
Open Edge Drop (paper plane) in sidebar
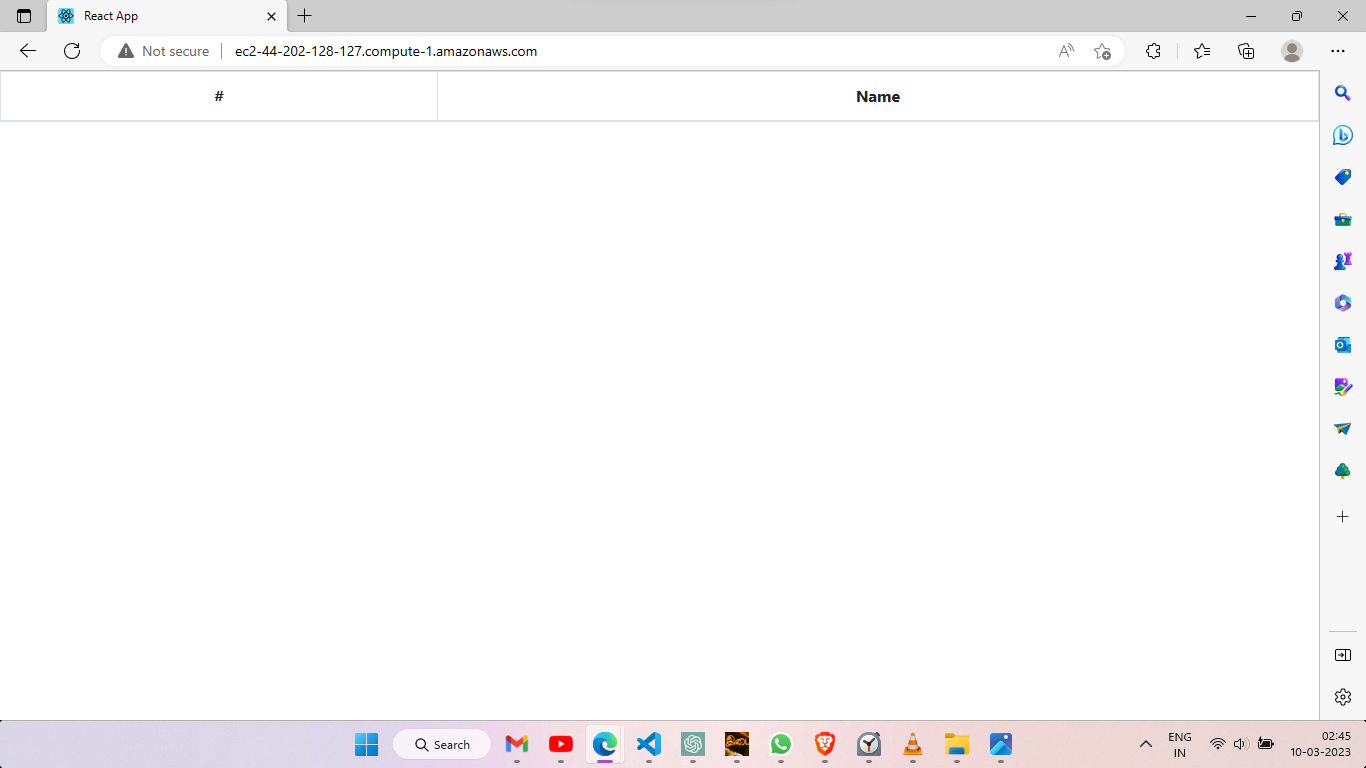click(1343, 428)
